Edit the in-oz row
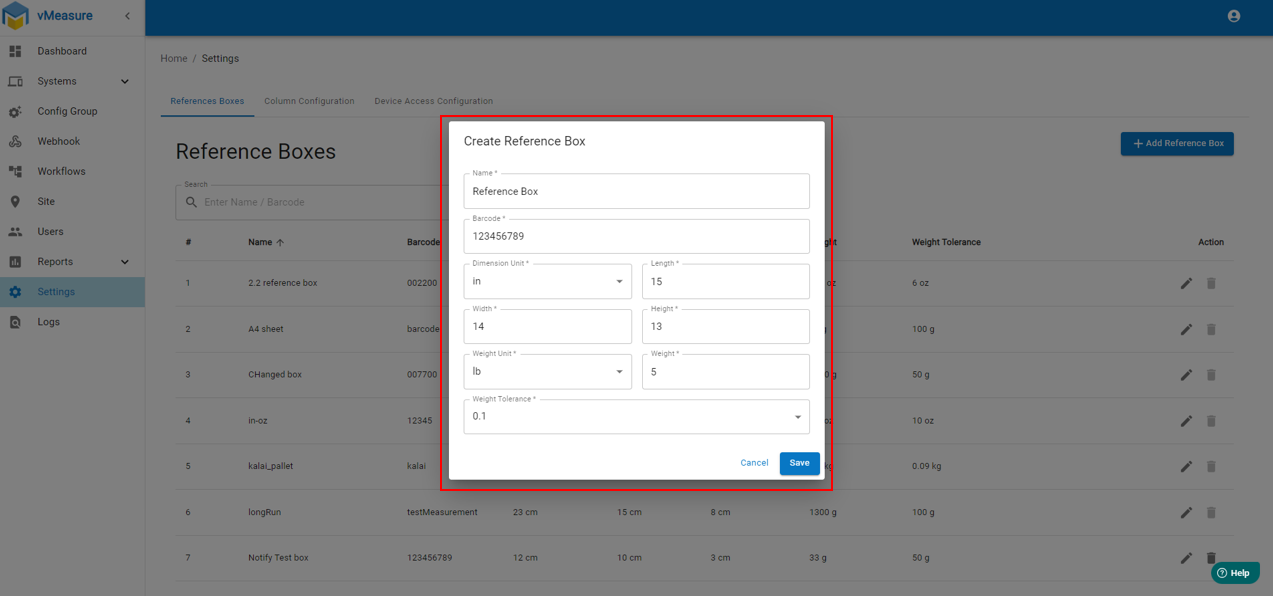Viewport: 1273px width, 596px height. (1186, 421)
